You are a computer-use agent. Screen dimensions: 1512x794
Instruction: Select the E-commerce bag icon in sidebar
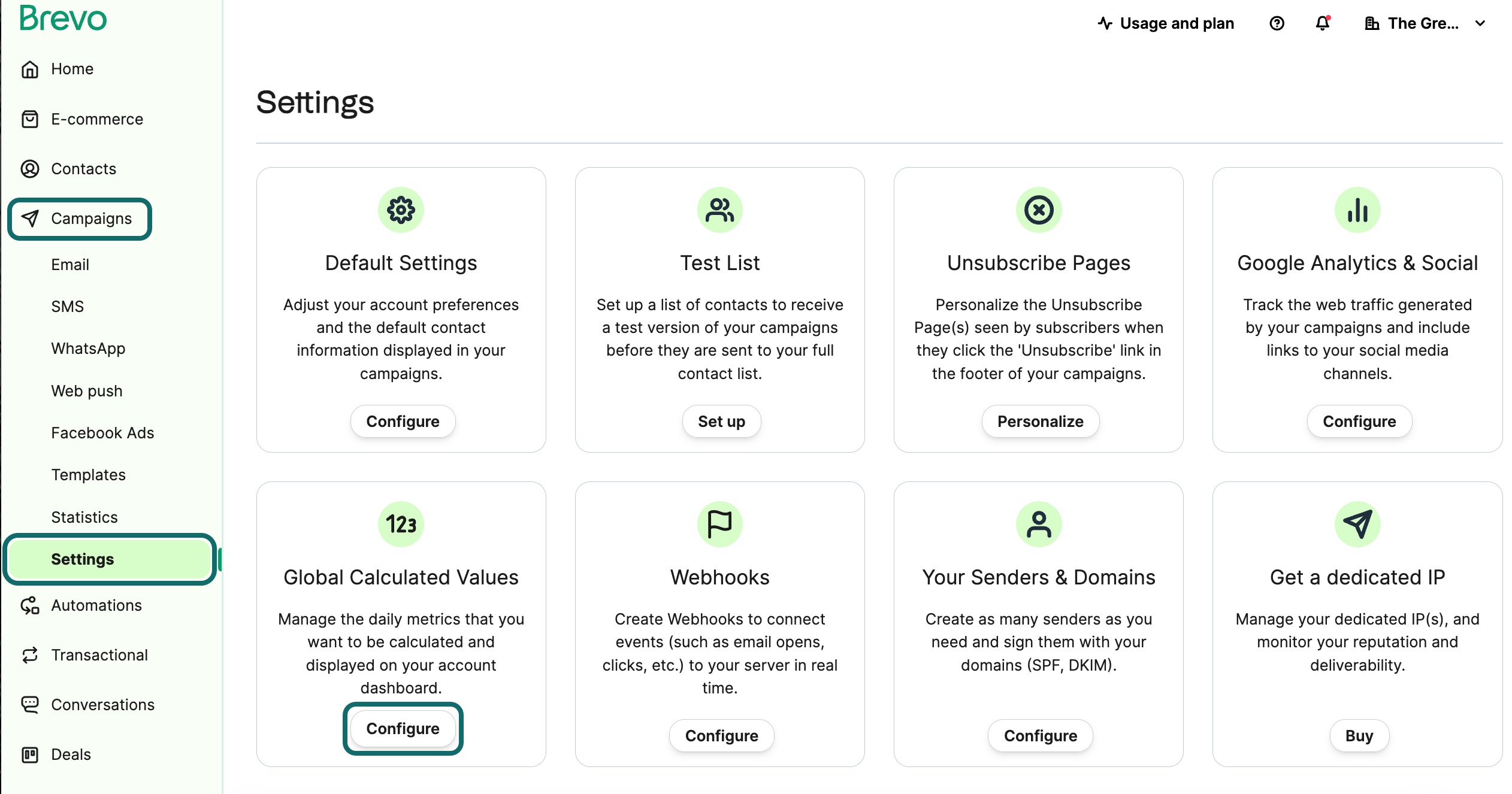[30, 119]
